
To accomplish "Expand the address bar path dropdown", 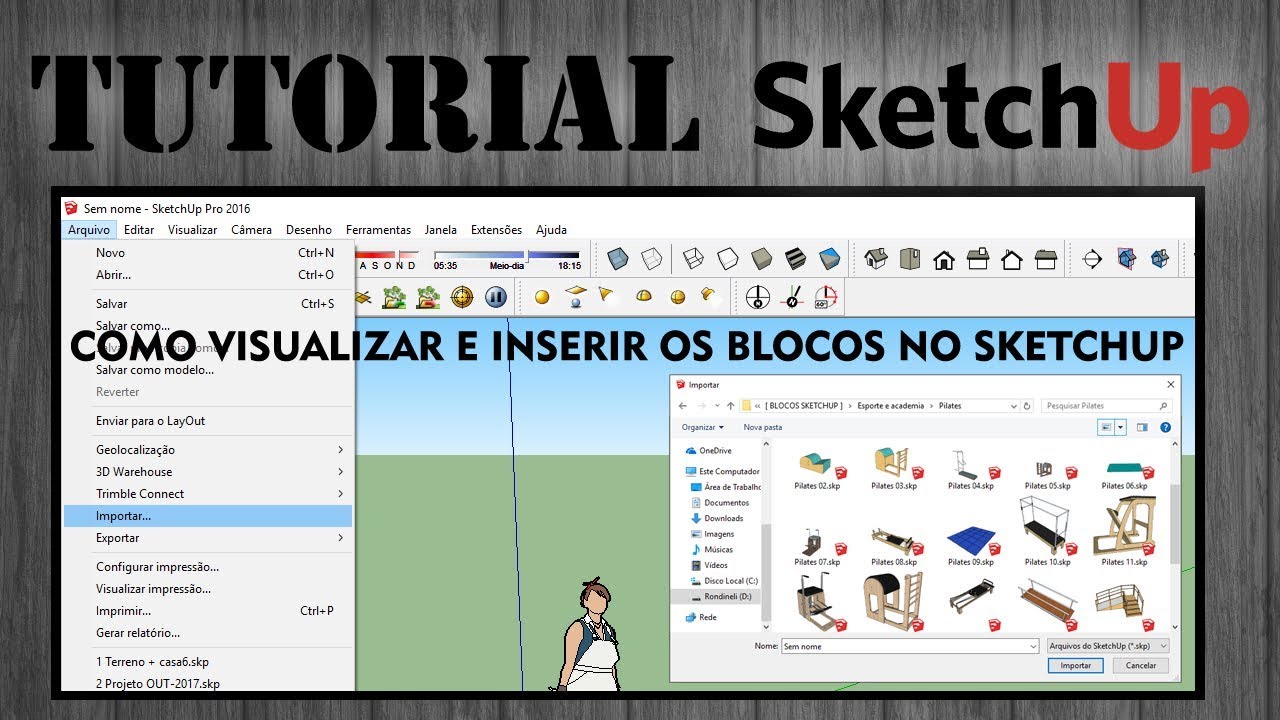I will (1012, 406).
